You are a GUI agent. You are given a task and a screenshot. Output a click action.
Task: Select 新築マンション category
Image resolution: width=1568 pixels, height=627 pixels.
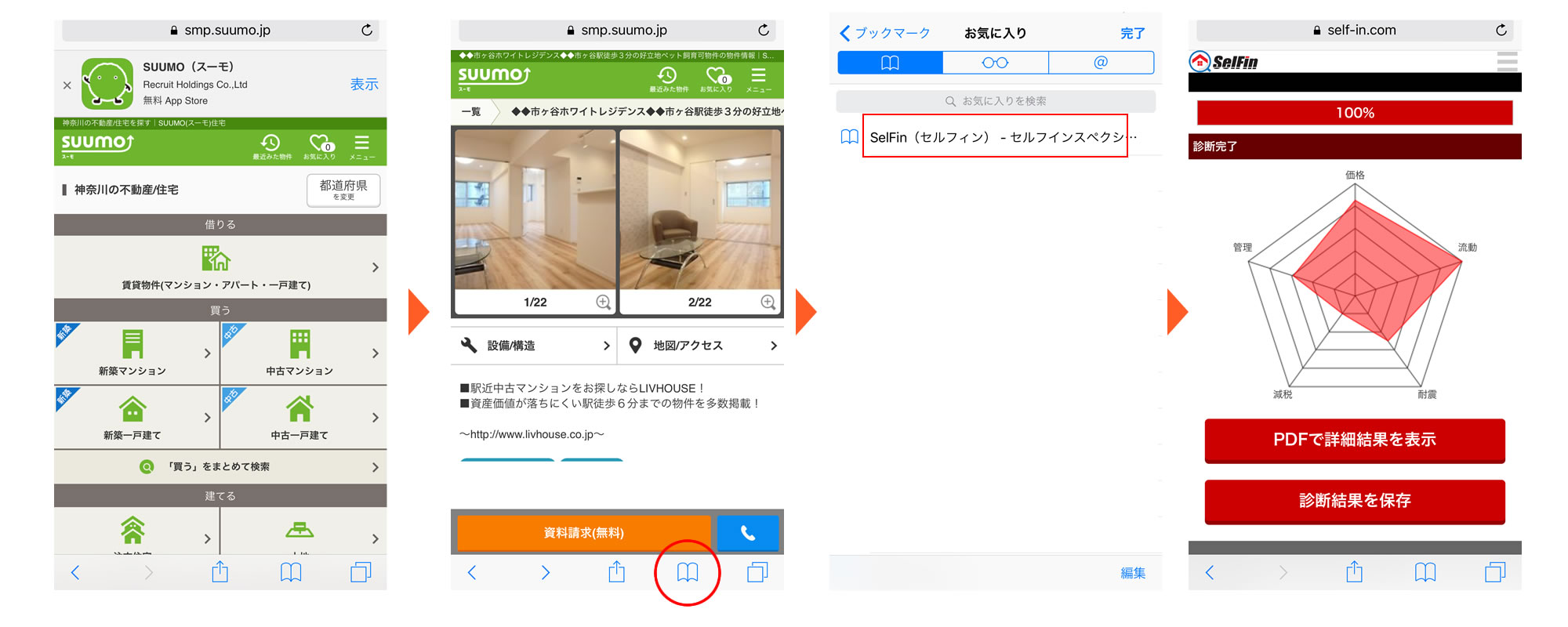[x=136, y=353]
